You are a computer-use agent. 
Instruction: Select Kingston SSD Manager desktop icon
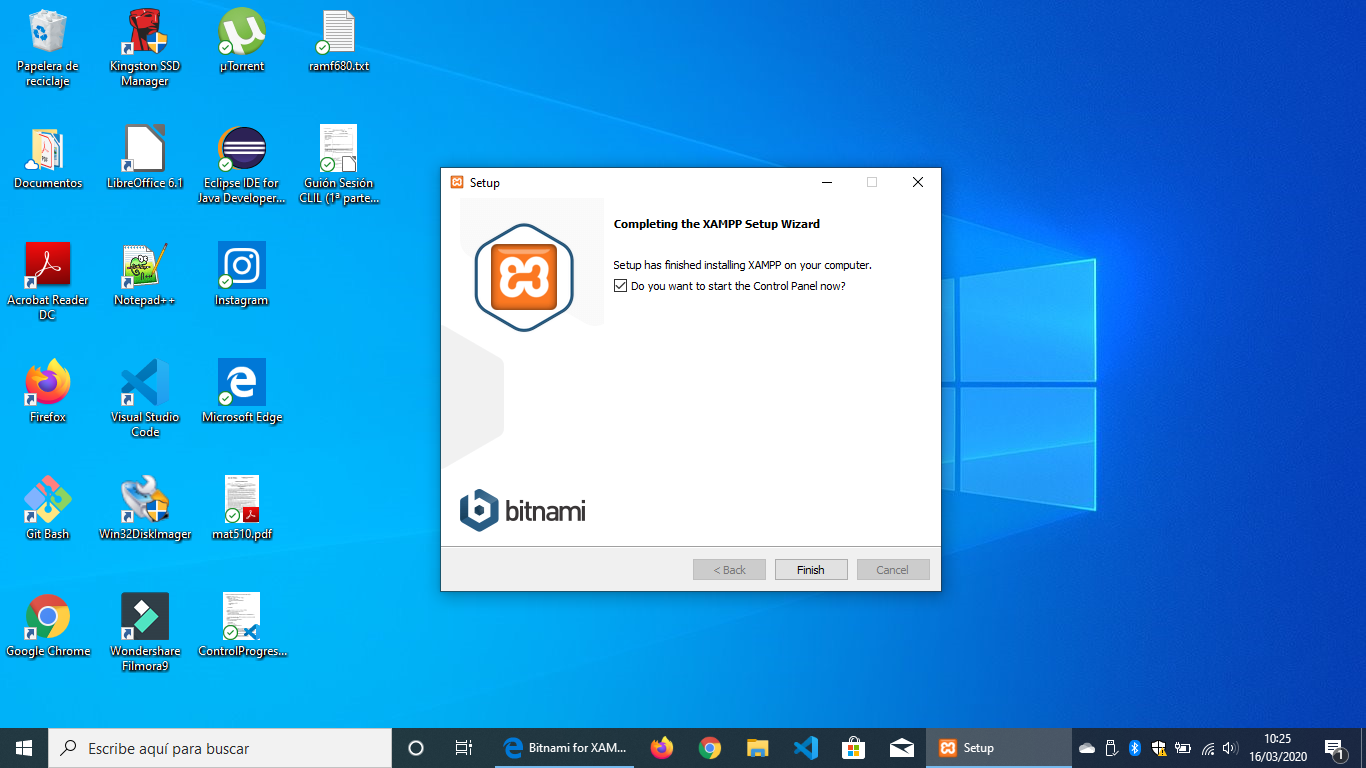pos(145,48)
